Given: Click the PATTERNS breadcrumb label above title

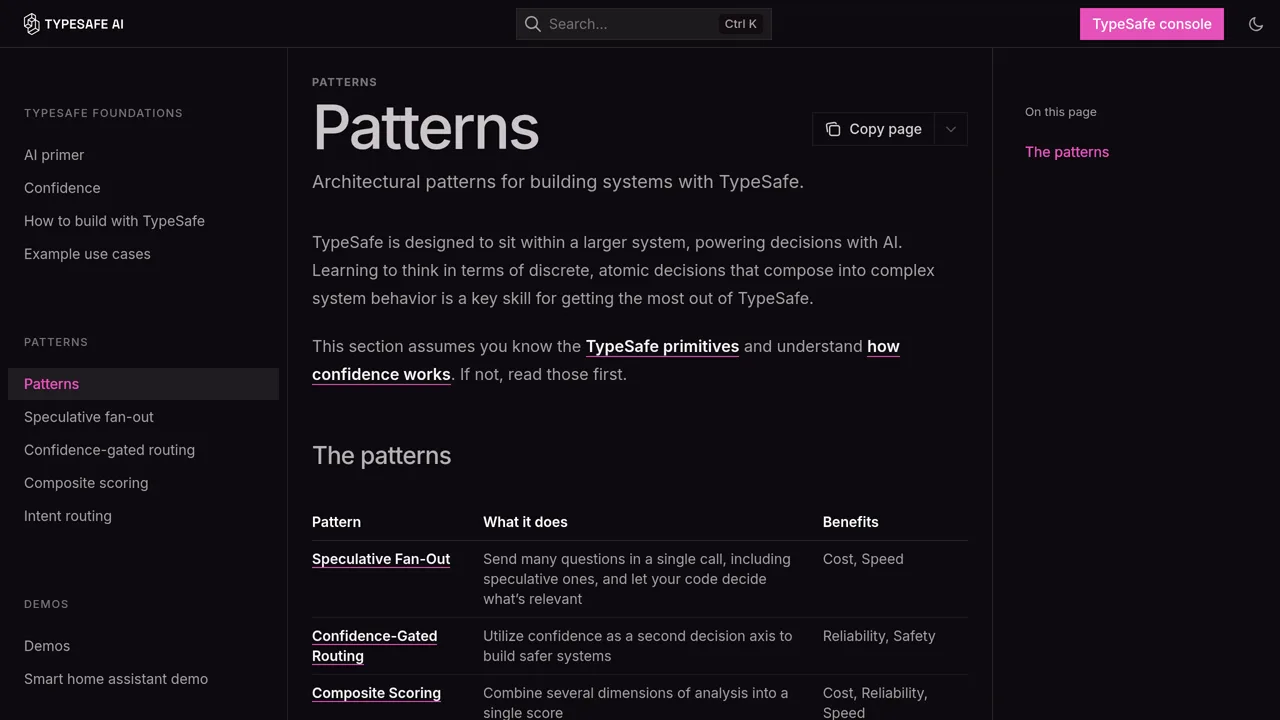Looking at the screenshot, I should (344, 82).
